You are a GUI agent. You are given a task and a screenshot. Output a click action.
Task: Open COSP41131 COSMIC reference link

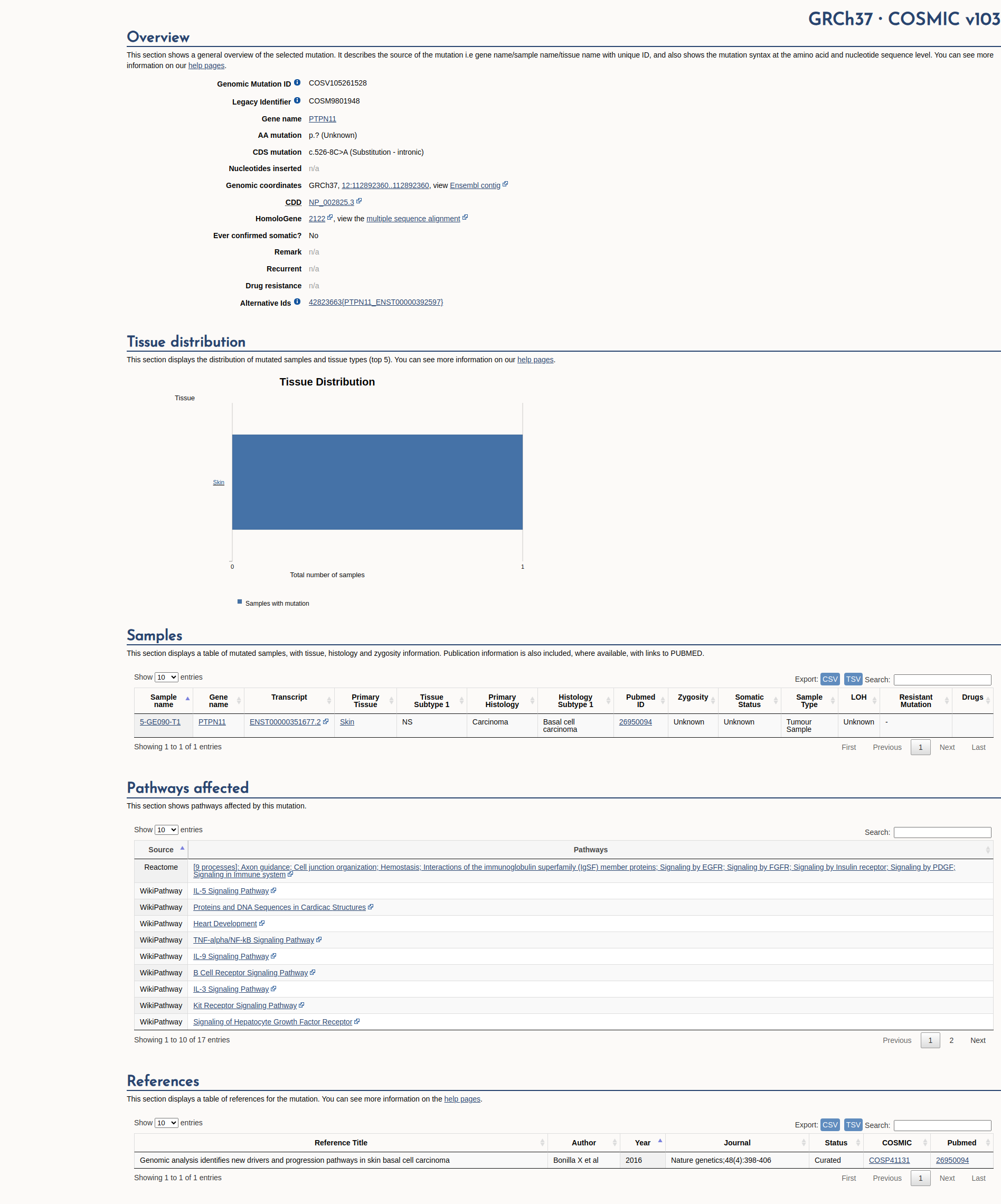point(889,1160)
